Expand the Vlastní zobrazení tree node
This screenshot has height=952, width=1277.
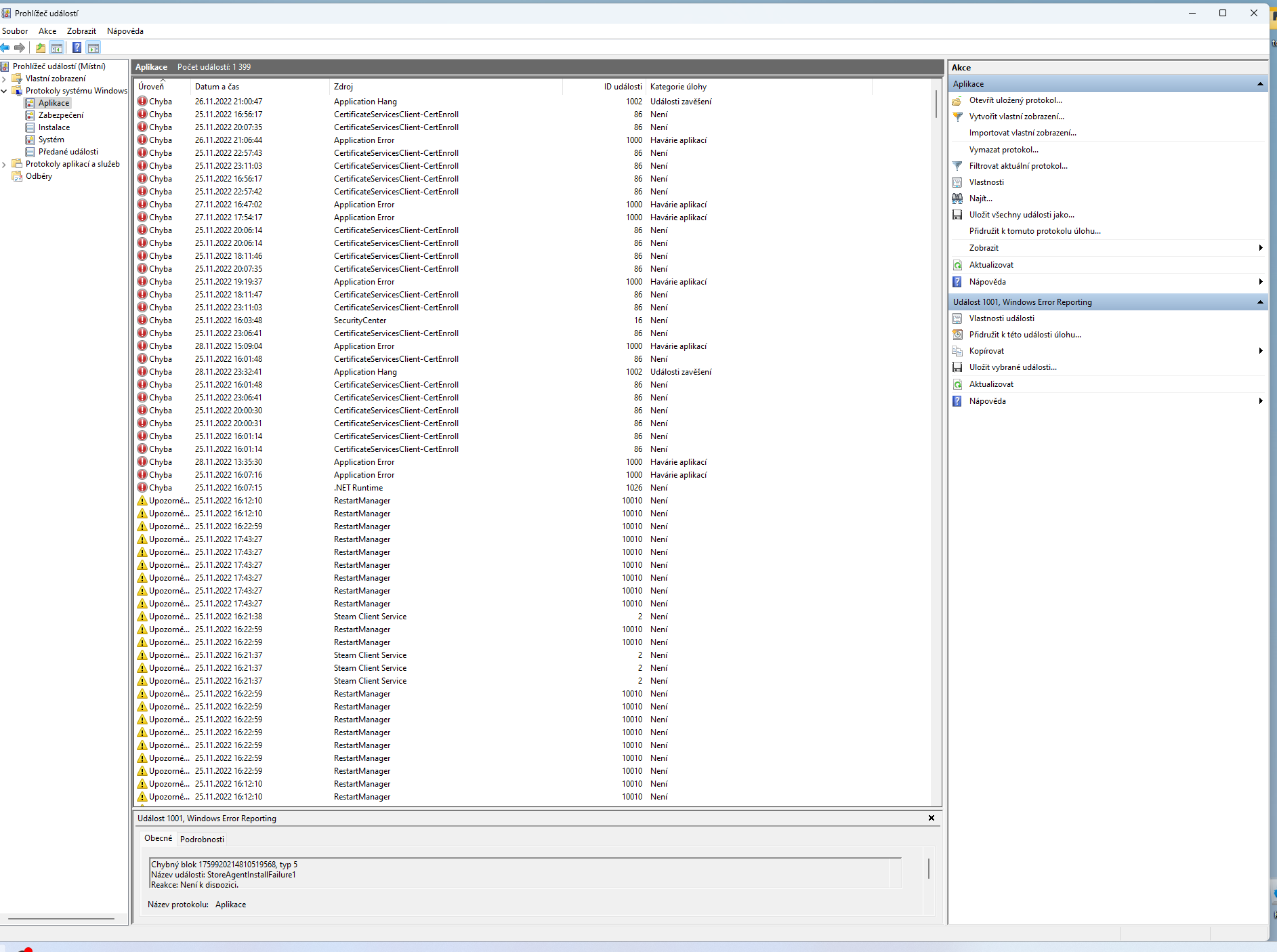click(5, 79)
